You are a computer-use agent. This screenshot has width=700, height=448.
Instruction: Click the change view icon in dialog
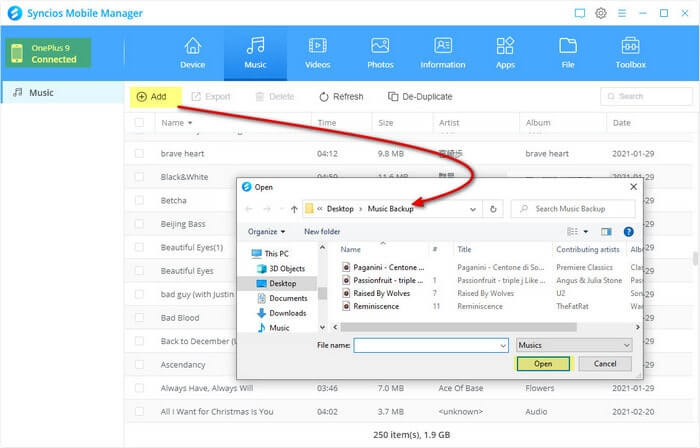(572, 232)
